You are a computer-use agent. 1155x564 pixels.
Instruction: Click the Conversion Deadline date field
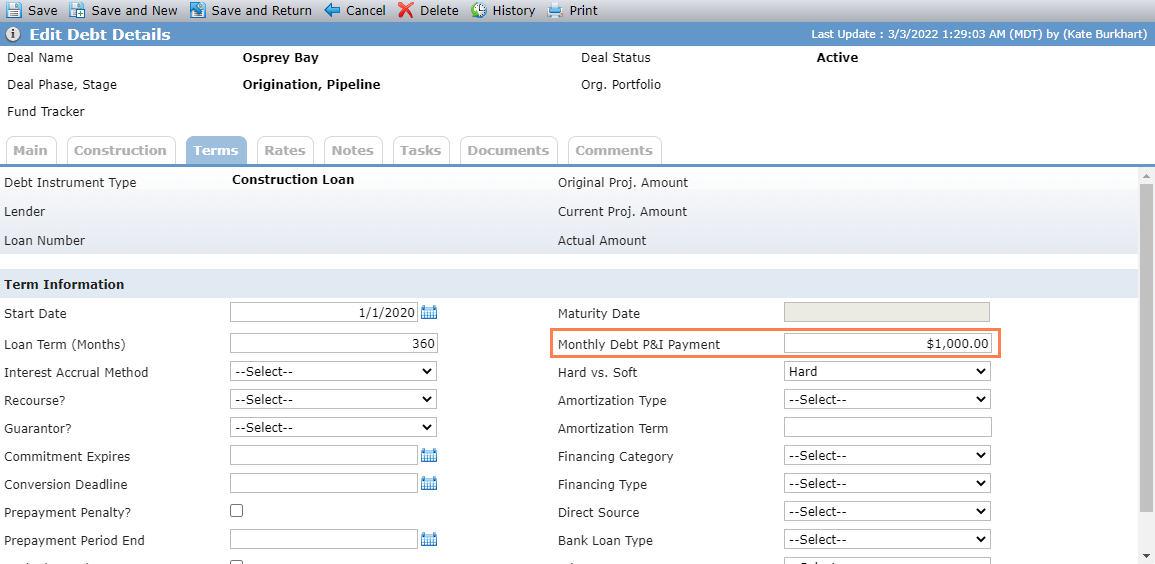(x=324, y=483)
